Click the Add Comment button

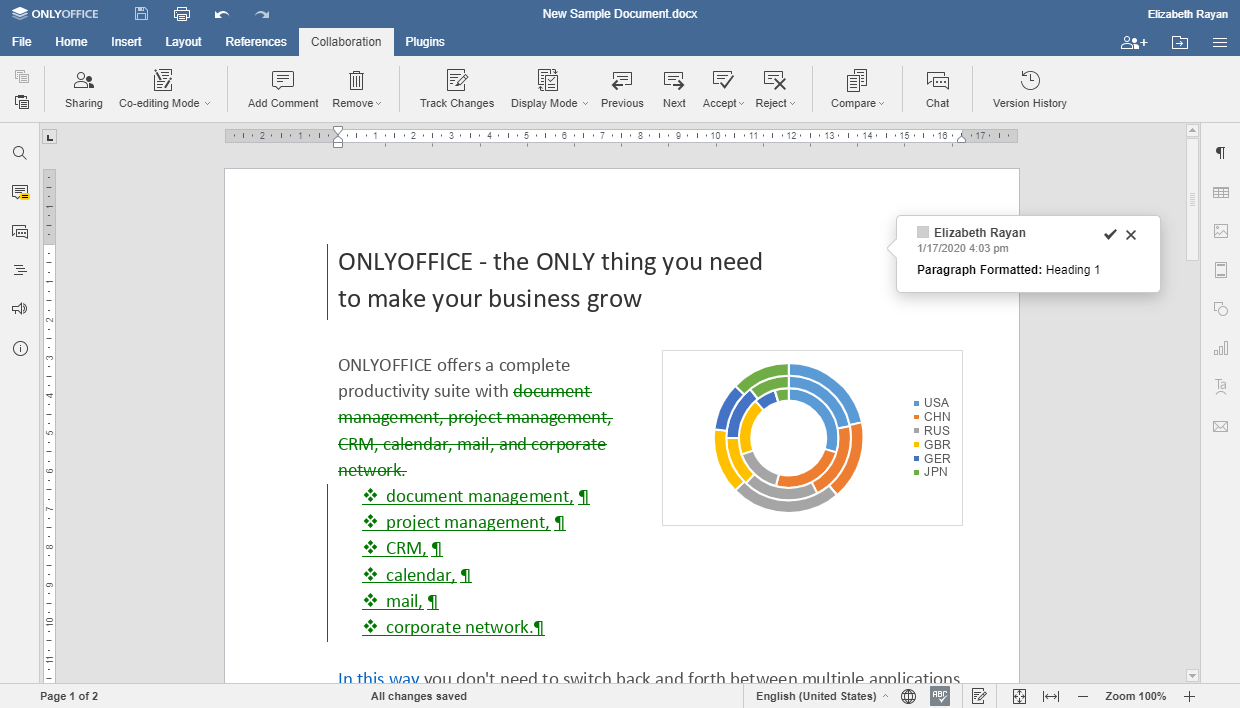click(281, 88)
